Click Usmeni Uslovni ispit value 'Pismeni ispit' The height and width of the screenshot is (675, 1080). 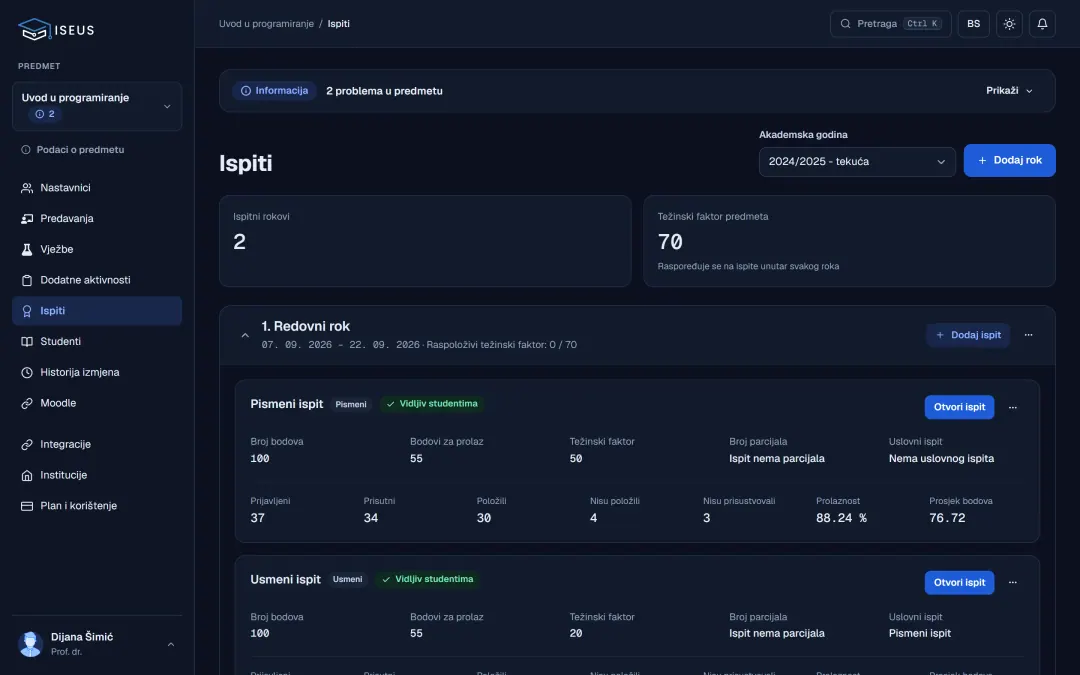pyautogui.click(x=920, y=634)
